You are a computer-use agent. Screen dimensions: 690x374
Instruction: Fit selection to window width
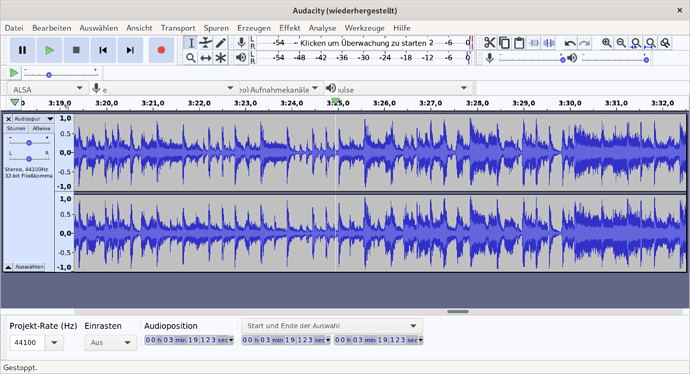coord(636,43)
